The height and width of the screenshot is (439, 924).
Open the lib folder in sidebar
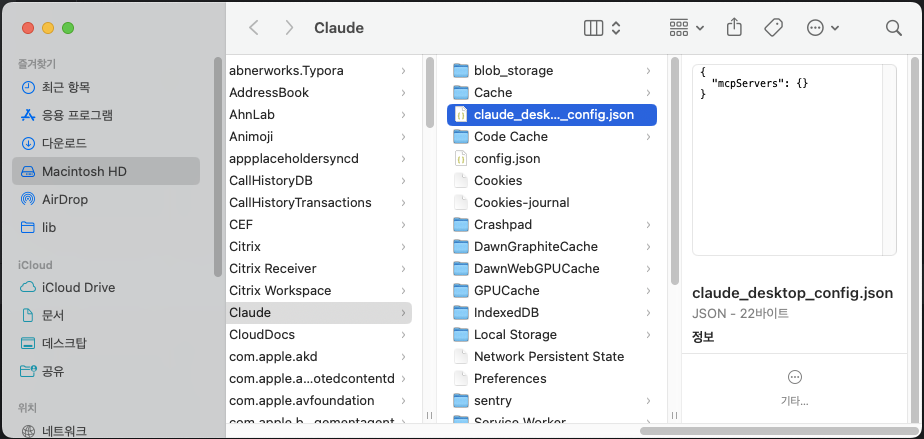tap(106, 227)
